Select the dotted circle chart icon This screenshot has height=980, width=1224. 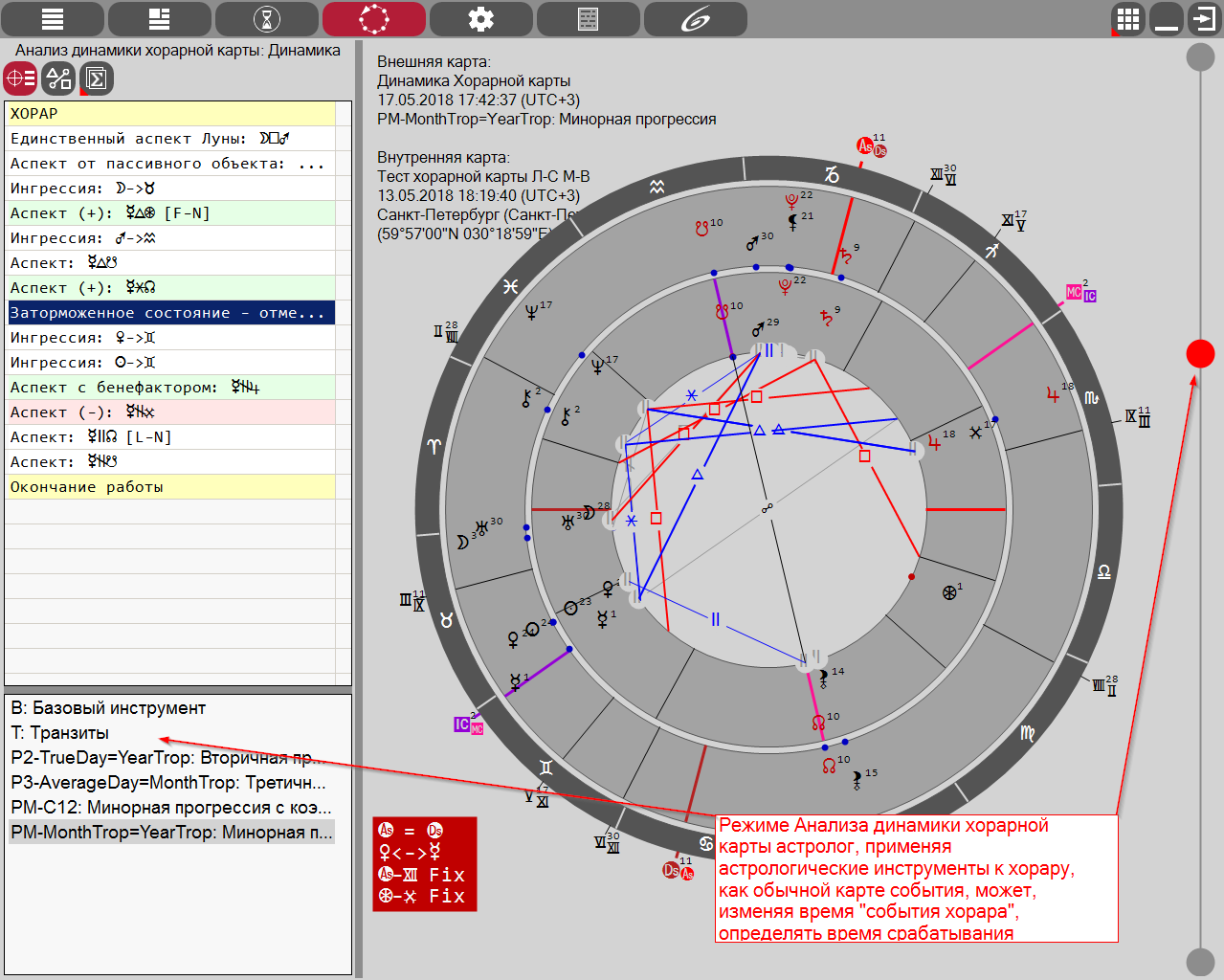(374, 19)
